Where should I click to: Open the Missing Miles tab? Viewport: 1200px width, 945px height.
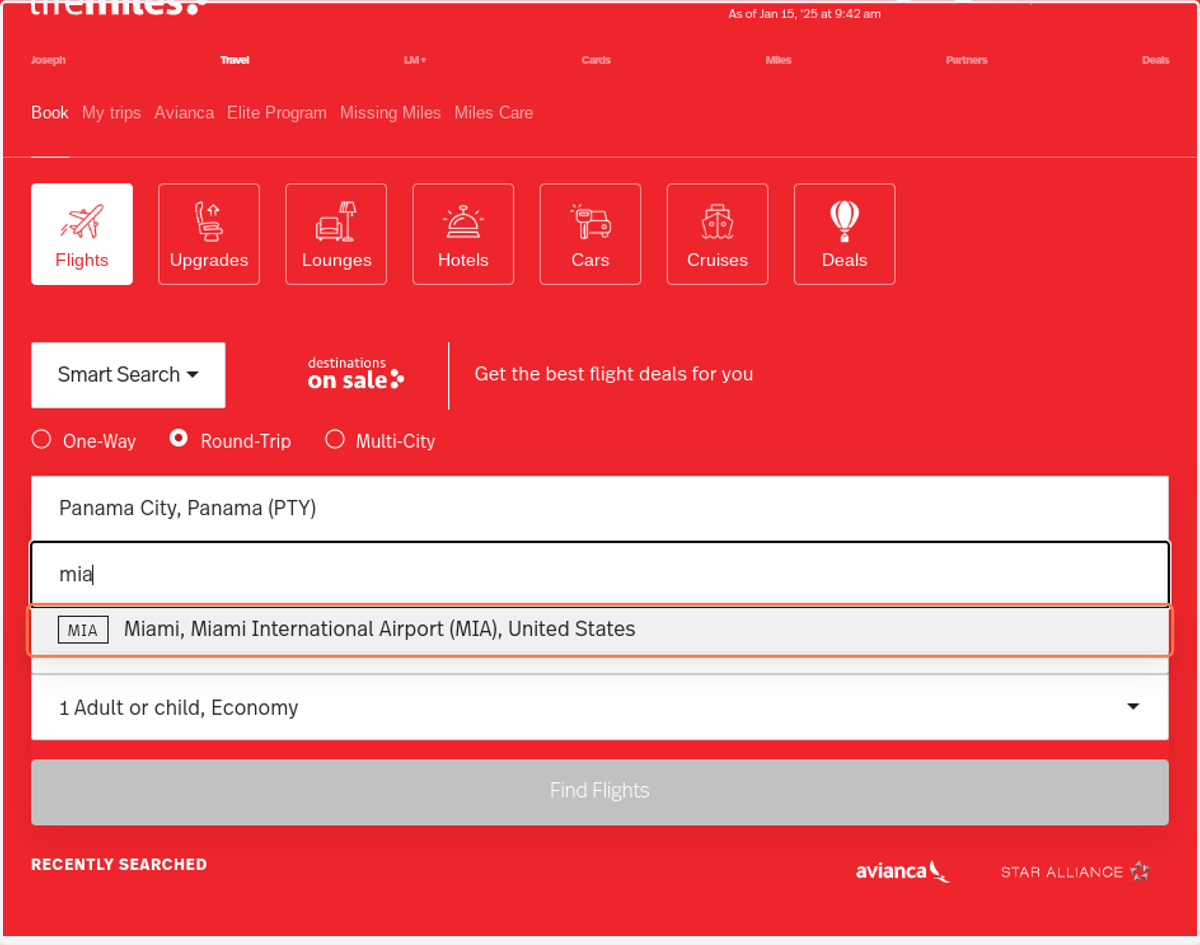tap(390, 113)
